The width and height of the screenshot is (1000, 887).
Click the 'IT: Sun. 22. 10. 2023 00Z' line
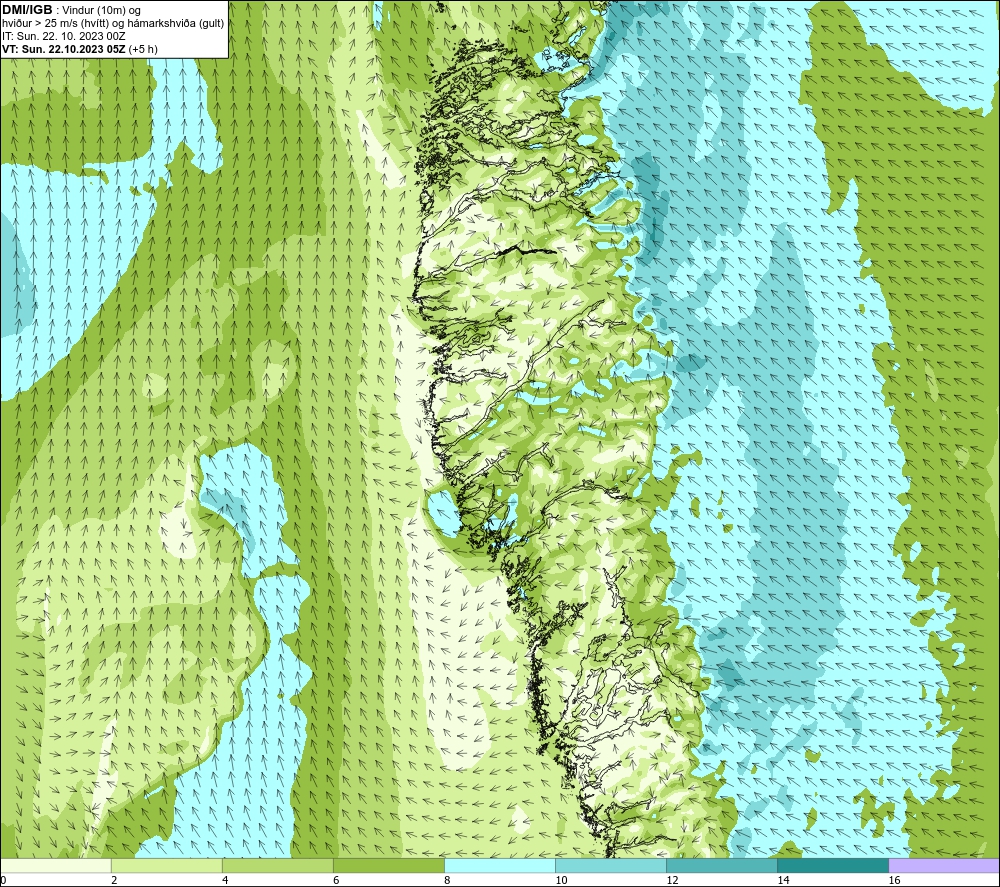(64, 36)
